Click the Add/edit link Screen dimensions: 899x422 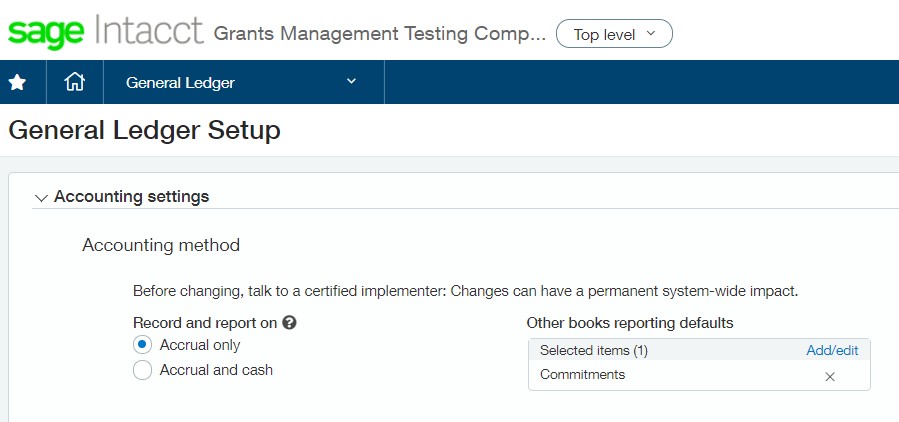tap(832, 350)
